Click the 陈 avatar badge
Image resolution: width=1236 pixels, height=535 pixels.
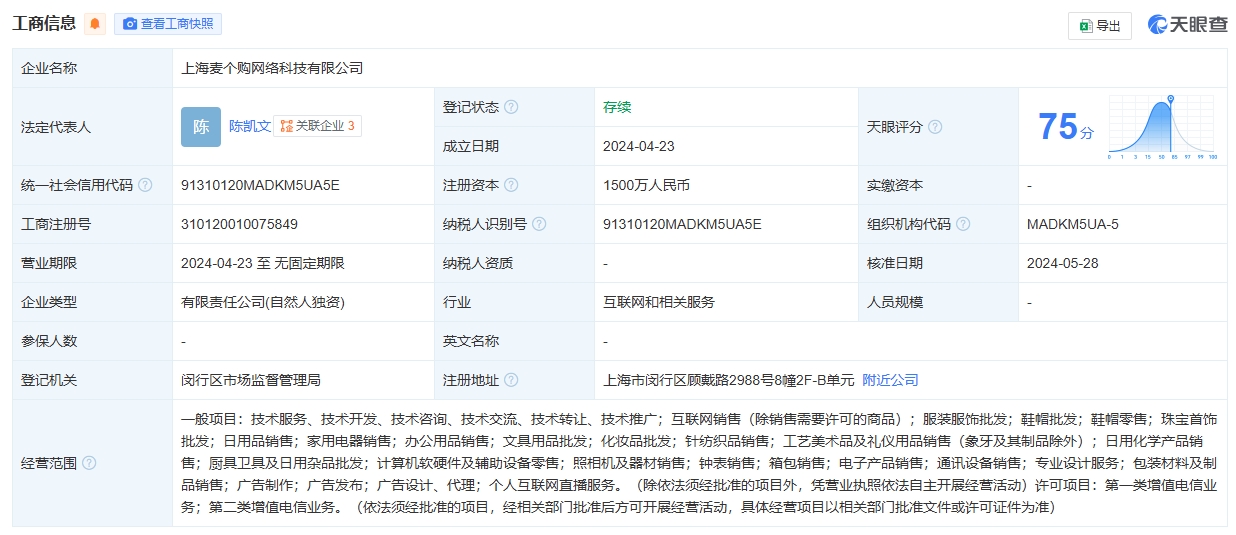tap(201, 127)
